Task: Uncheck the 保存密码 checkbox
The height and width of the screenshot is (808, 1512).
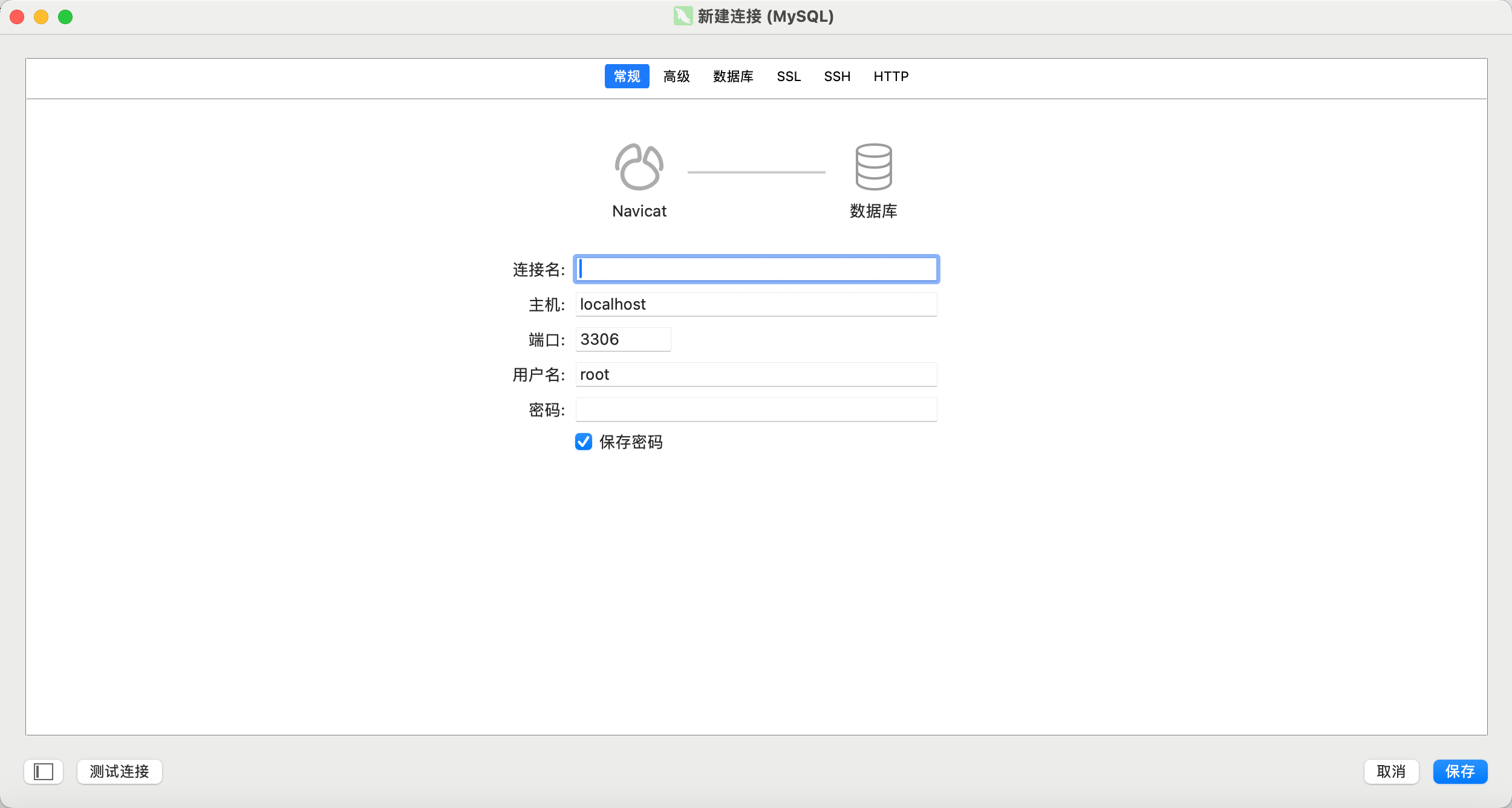Action: [x=584, y=442]
